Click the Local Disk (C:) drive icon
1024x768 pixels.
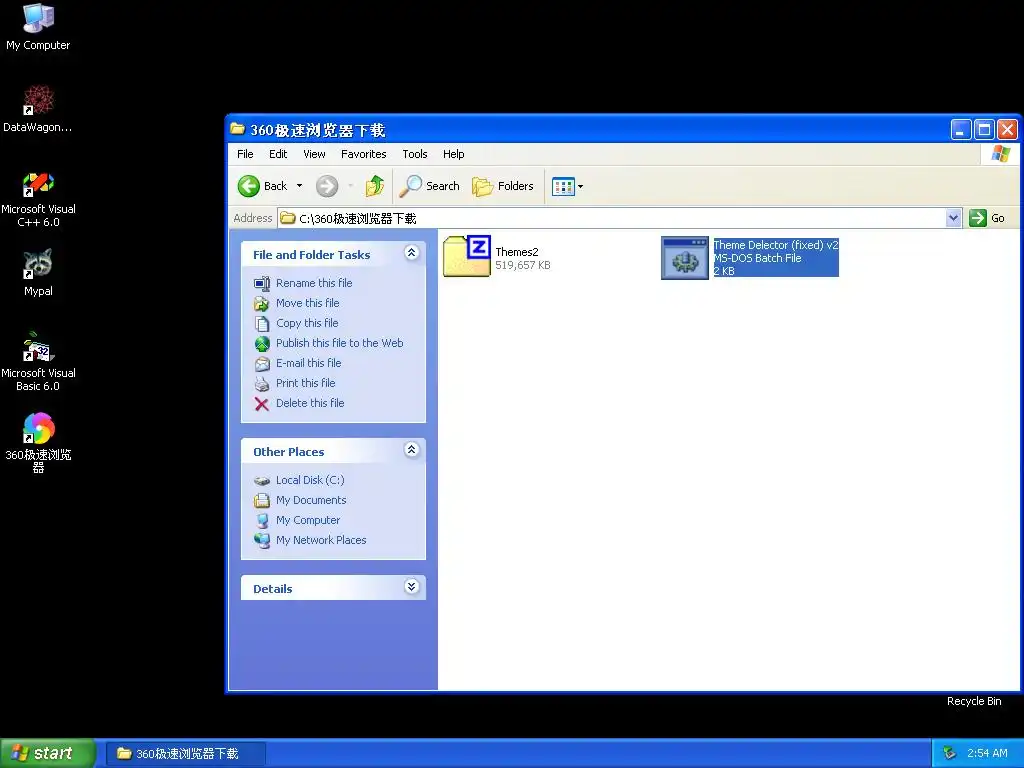point(262,481)
